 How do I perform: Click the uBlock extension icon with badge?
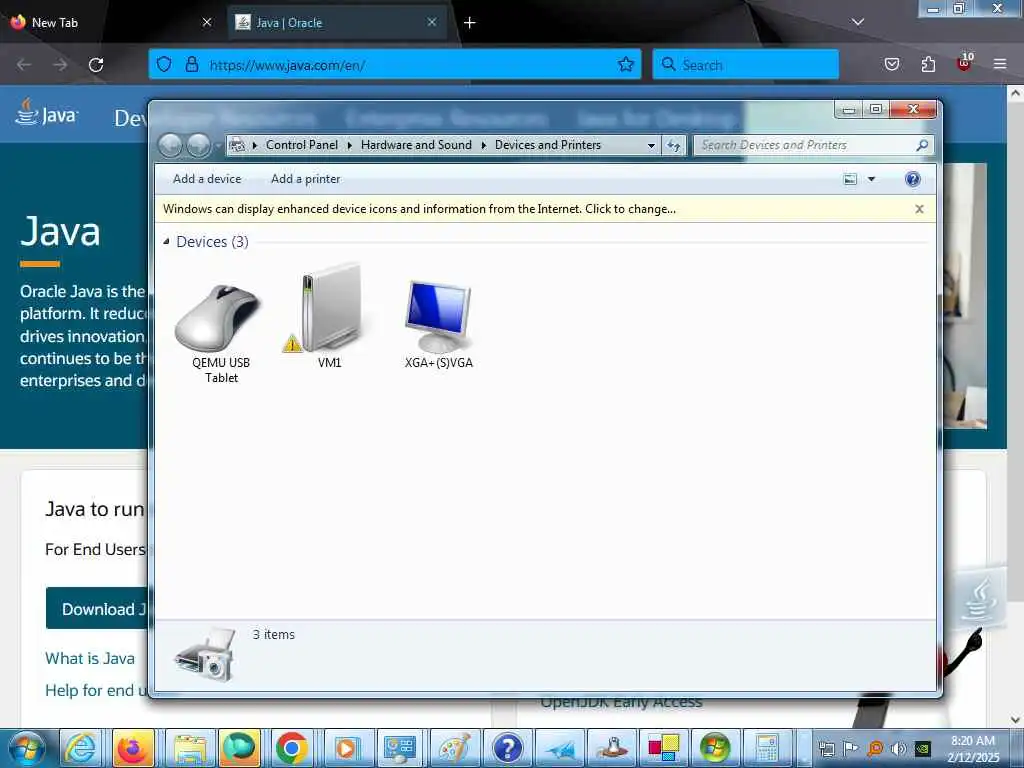click(x=964, y=63)
